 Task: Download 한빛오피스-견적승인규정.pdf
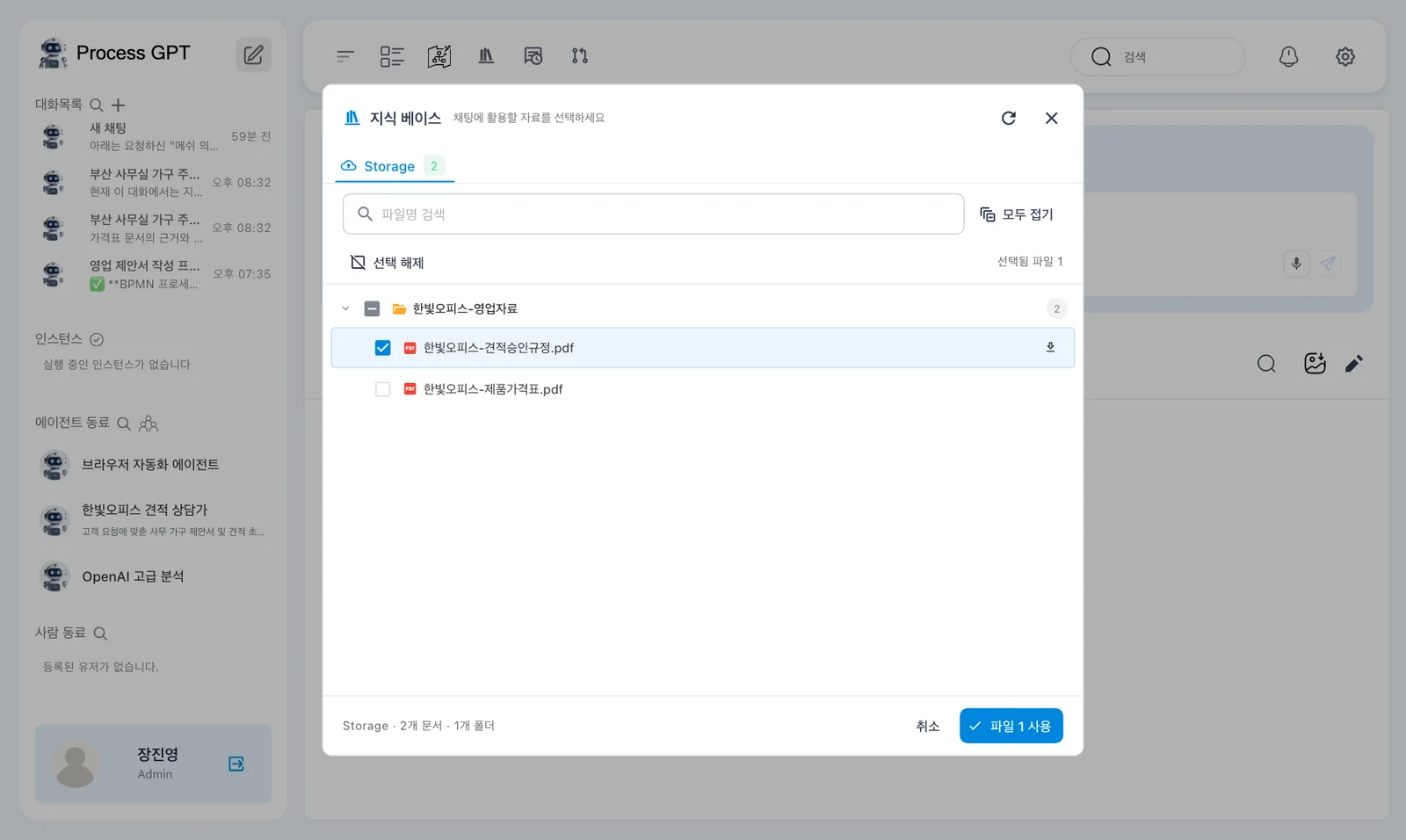[x=1050, y=347]
